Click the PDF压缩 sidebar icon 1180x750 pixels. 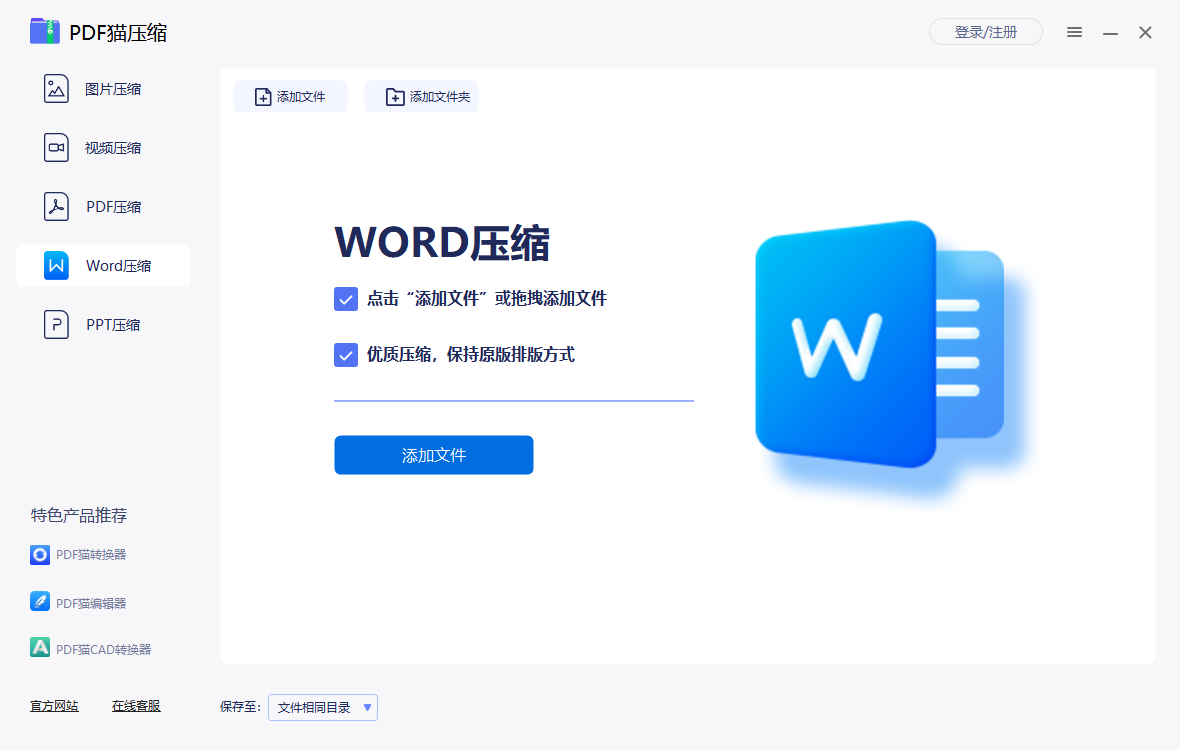pyautogui.click(x=56, y=206)
